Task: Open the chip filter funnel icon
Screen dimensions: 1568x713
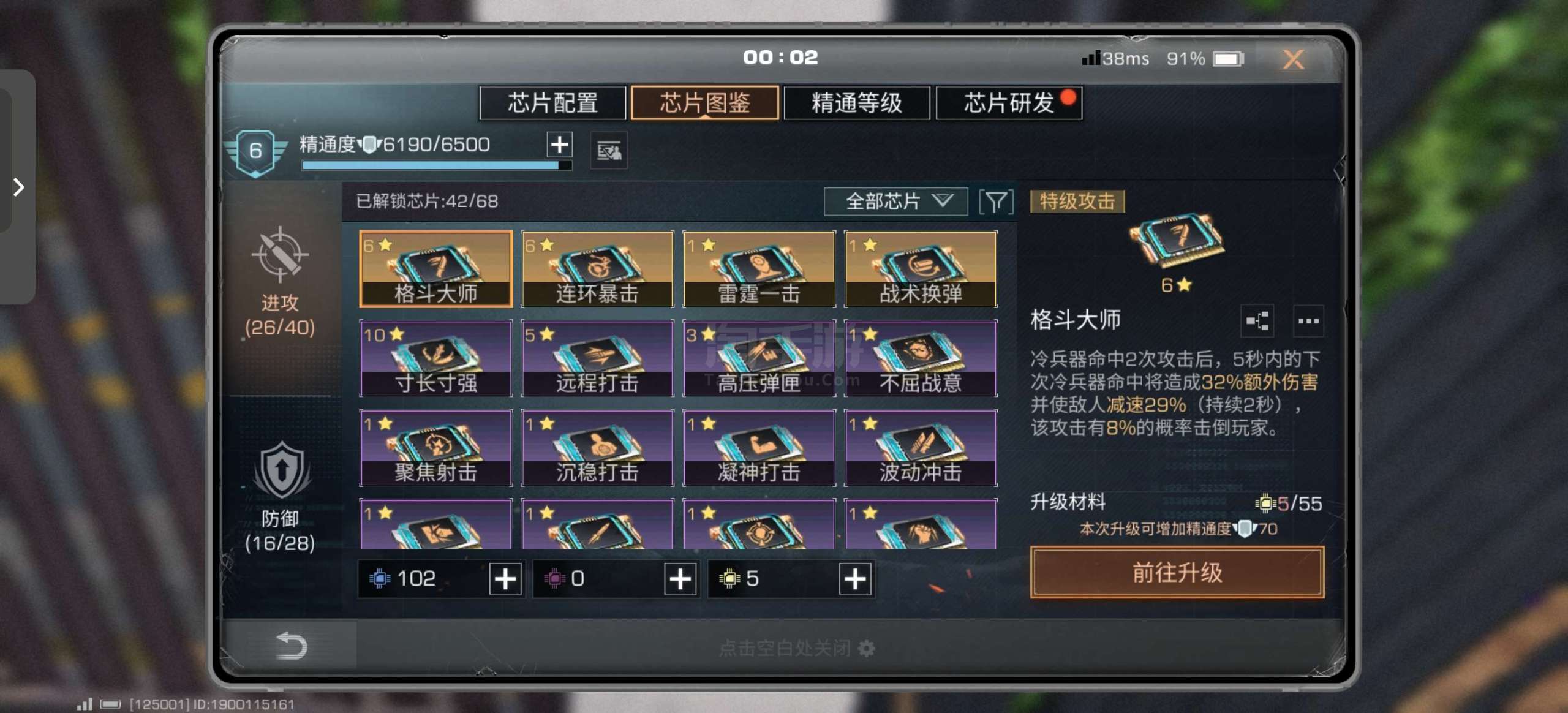Action: (x=996, y=202)
